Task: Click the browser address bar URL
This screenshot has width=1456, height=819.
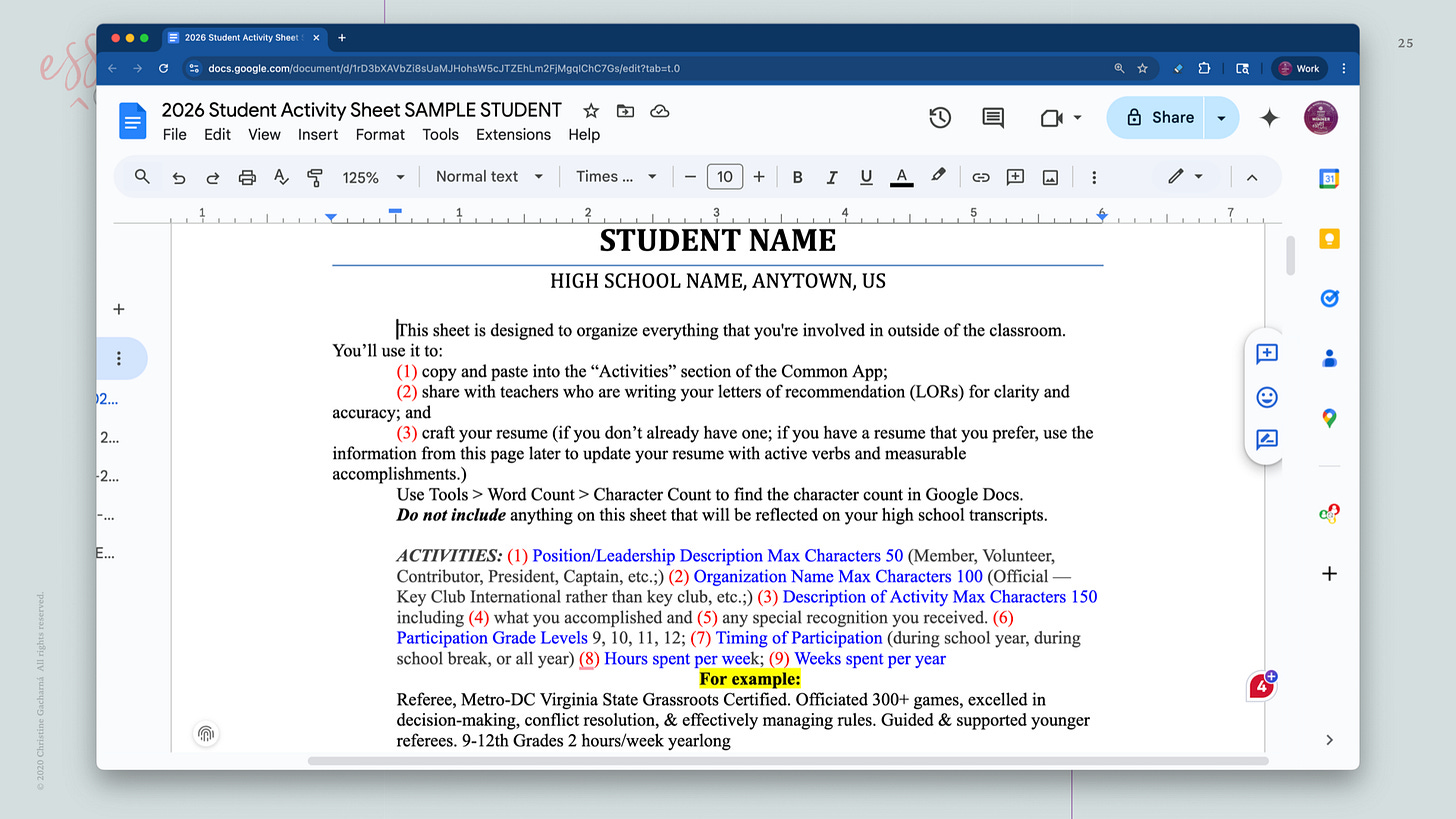Action: click(x=444, y=68)
